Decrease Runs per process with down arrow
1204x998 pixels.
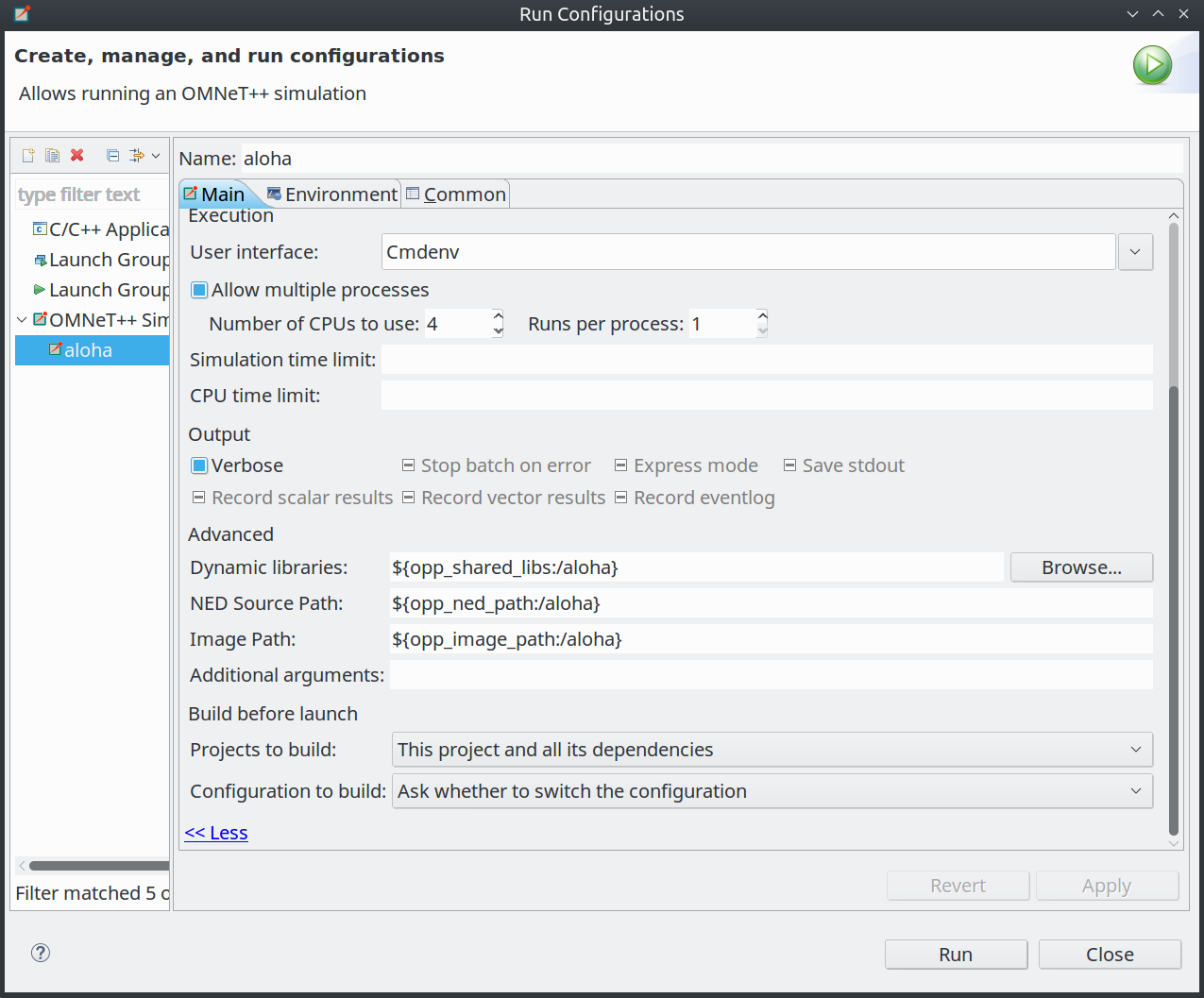point(763,331)
